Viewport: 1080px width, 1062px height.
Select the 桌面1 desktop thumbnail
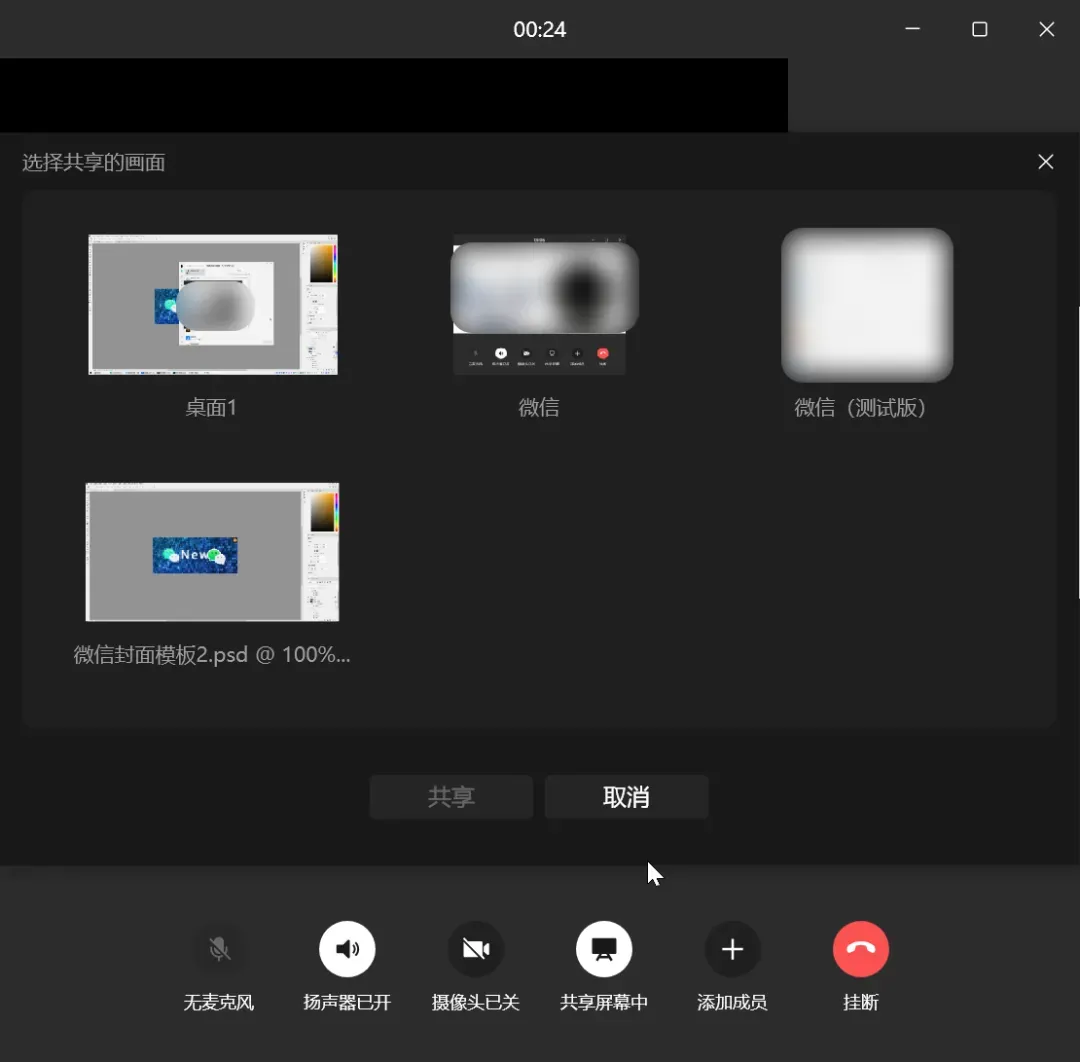[x=213, y=304]
